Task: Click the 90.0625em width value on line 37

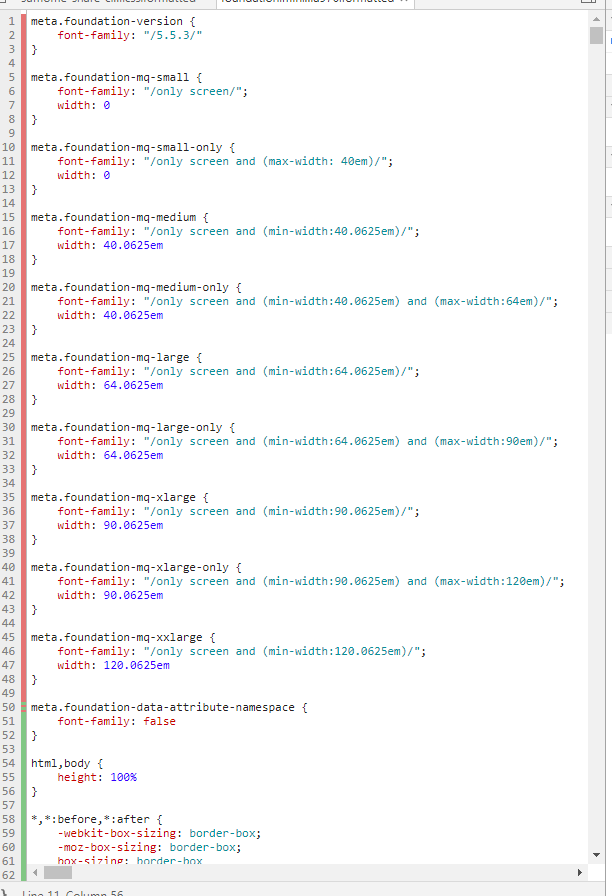Action: point(133,525)
